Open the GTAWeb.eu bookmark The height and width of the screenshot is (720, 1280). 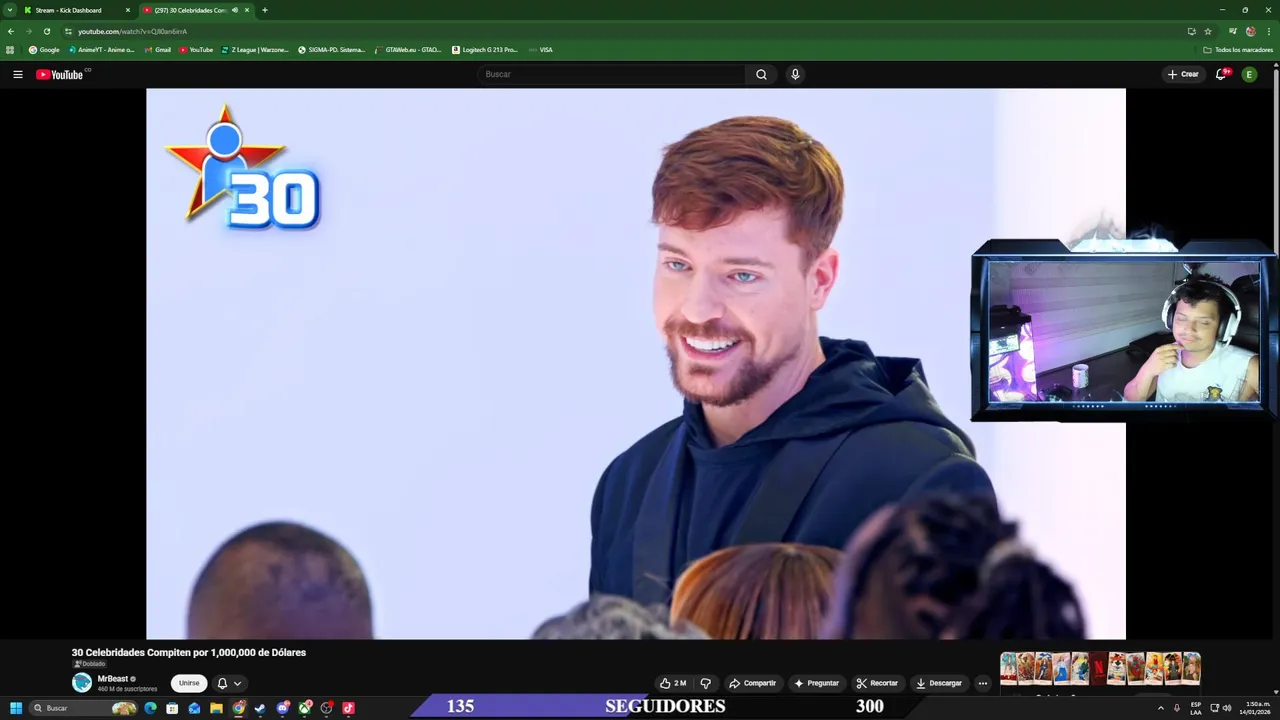408,49
